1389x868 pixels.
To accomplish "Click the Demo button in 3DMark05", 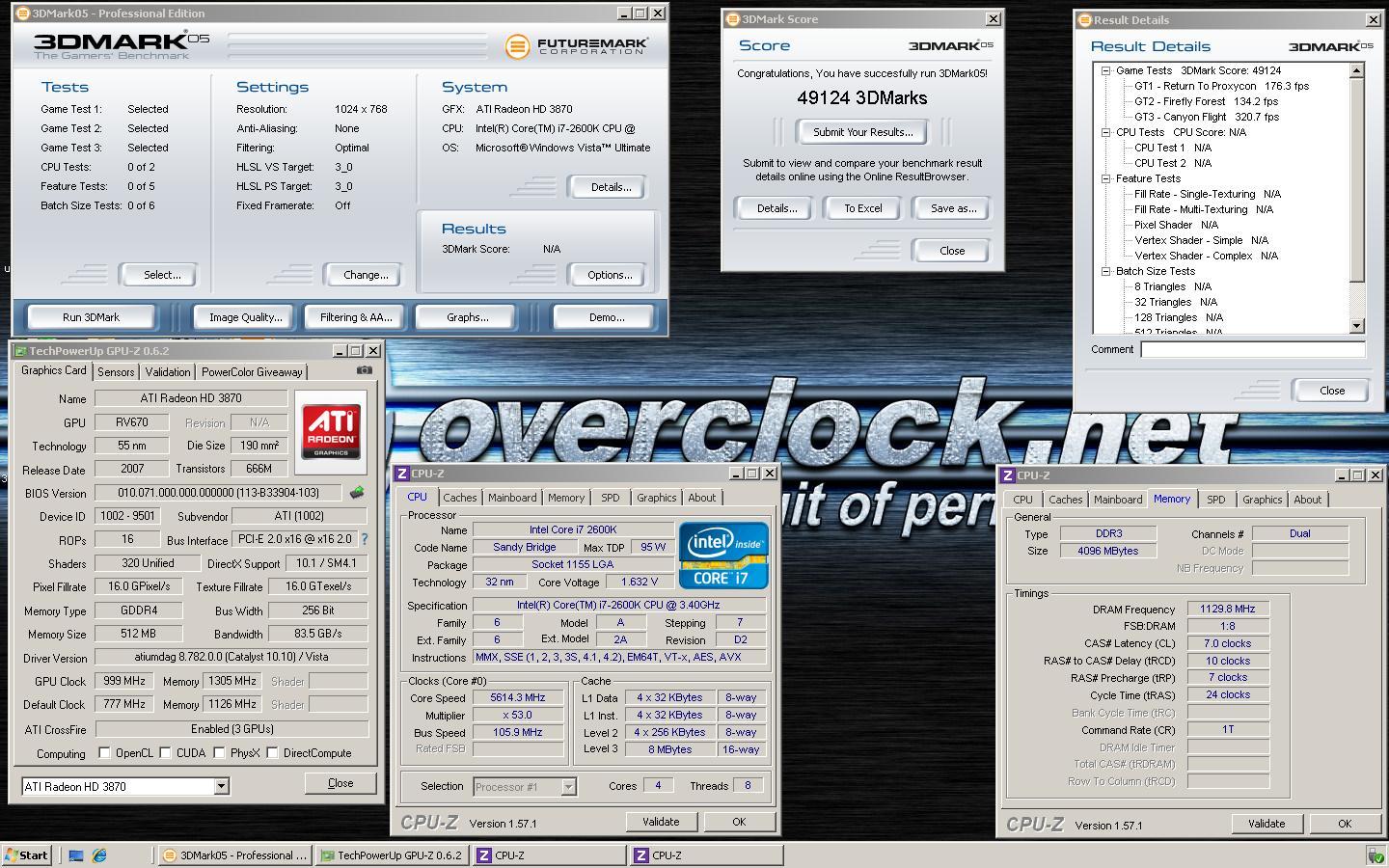I will (606, 317).
